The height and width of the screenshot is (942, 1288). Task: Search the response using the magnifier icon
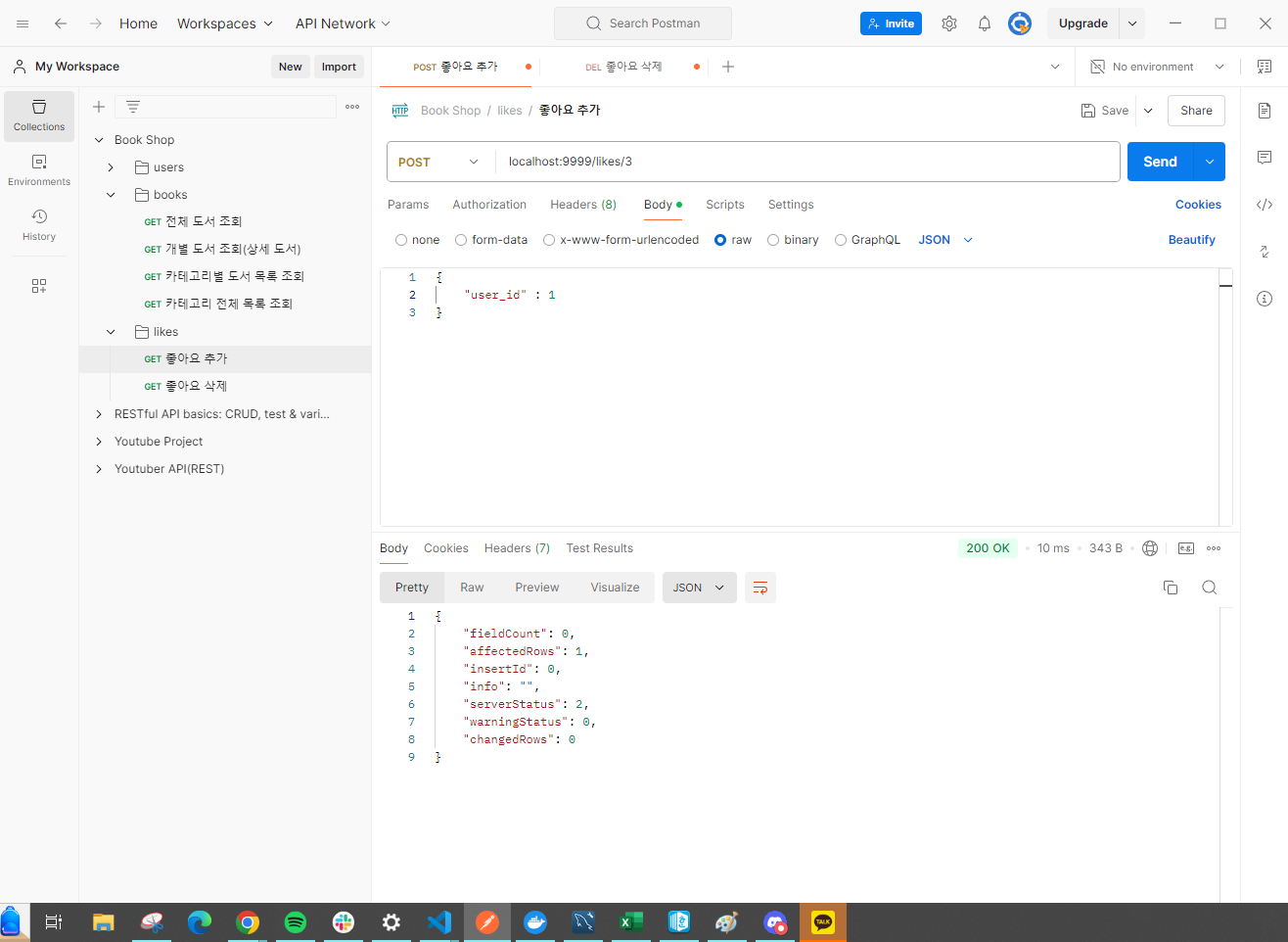click(1209, 588)
